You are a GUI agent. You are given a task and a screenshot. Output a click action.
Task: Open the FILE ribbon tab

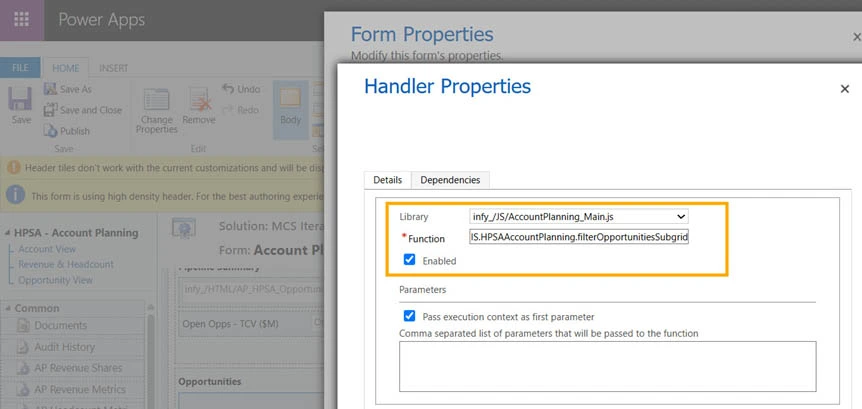click(x=20, y=68)
